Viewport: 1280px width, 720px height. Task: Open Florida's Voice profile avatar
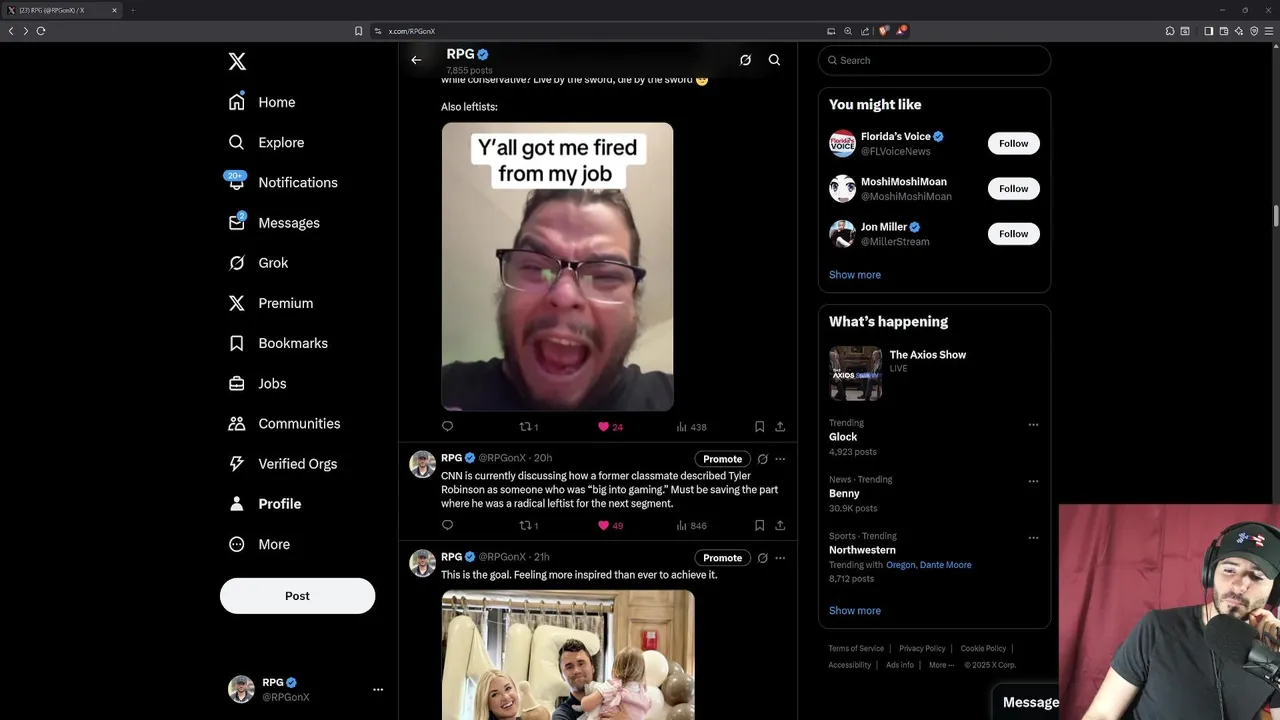click(842, 143)
